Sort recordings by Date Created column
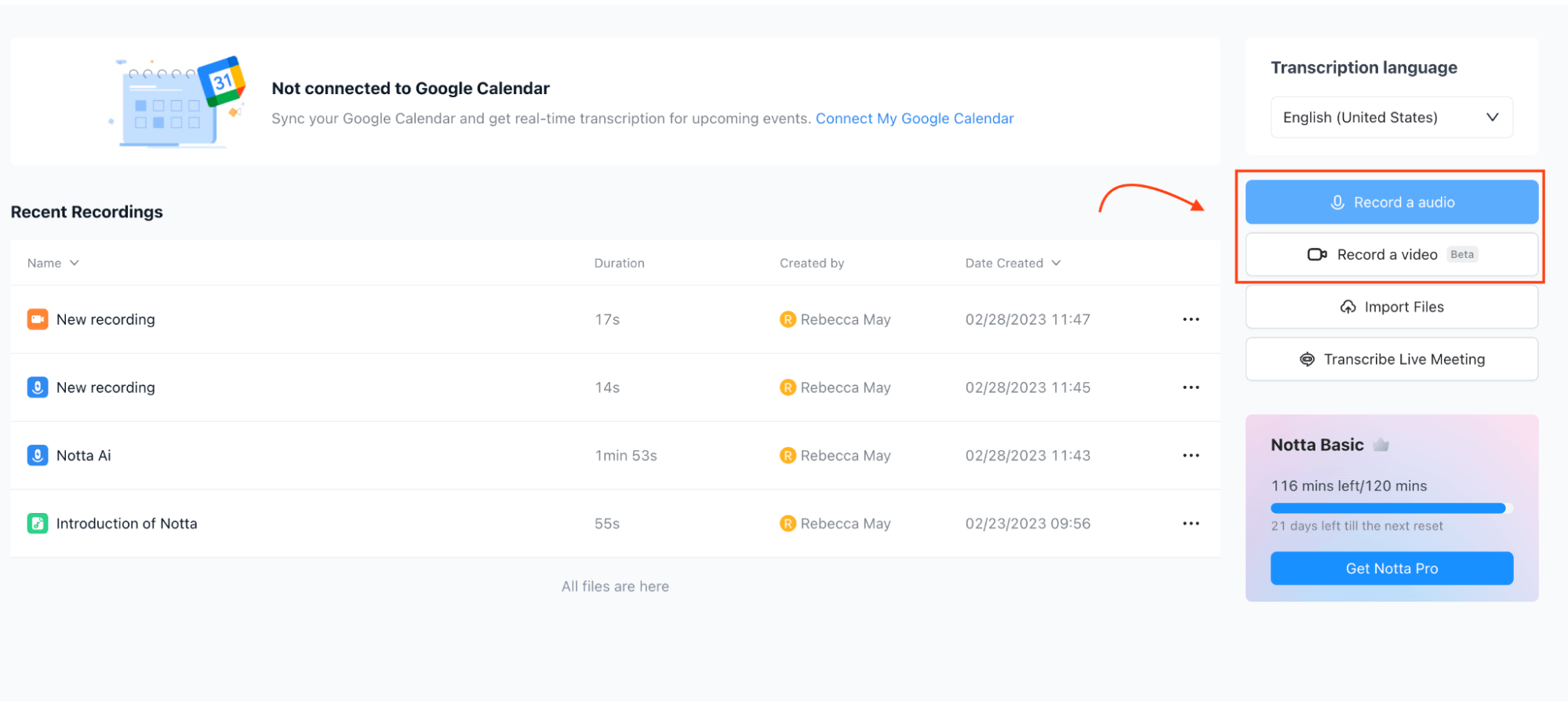The height and width of the screenshot is (702, 1568). [1013, 263]
